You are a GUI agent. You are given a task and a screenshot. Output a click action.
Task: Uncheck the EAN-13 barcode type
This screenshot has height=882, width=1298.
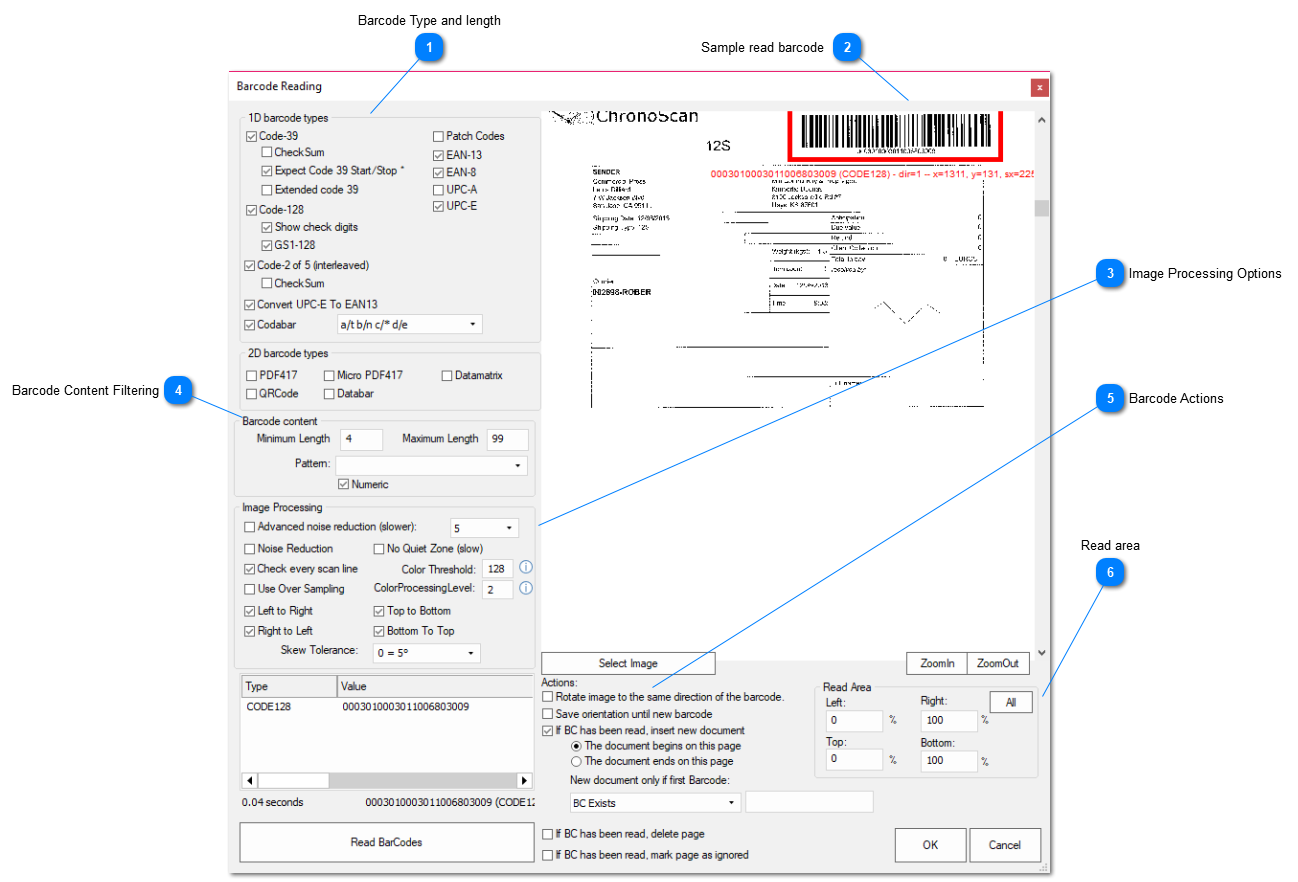click(x=437, y=155)
